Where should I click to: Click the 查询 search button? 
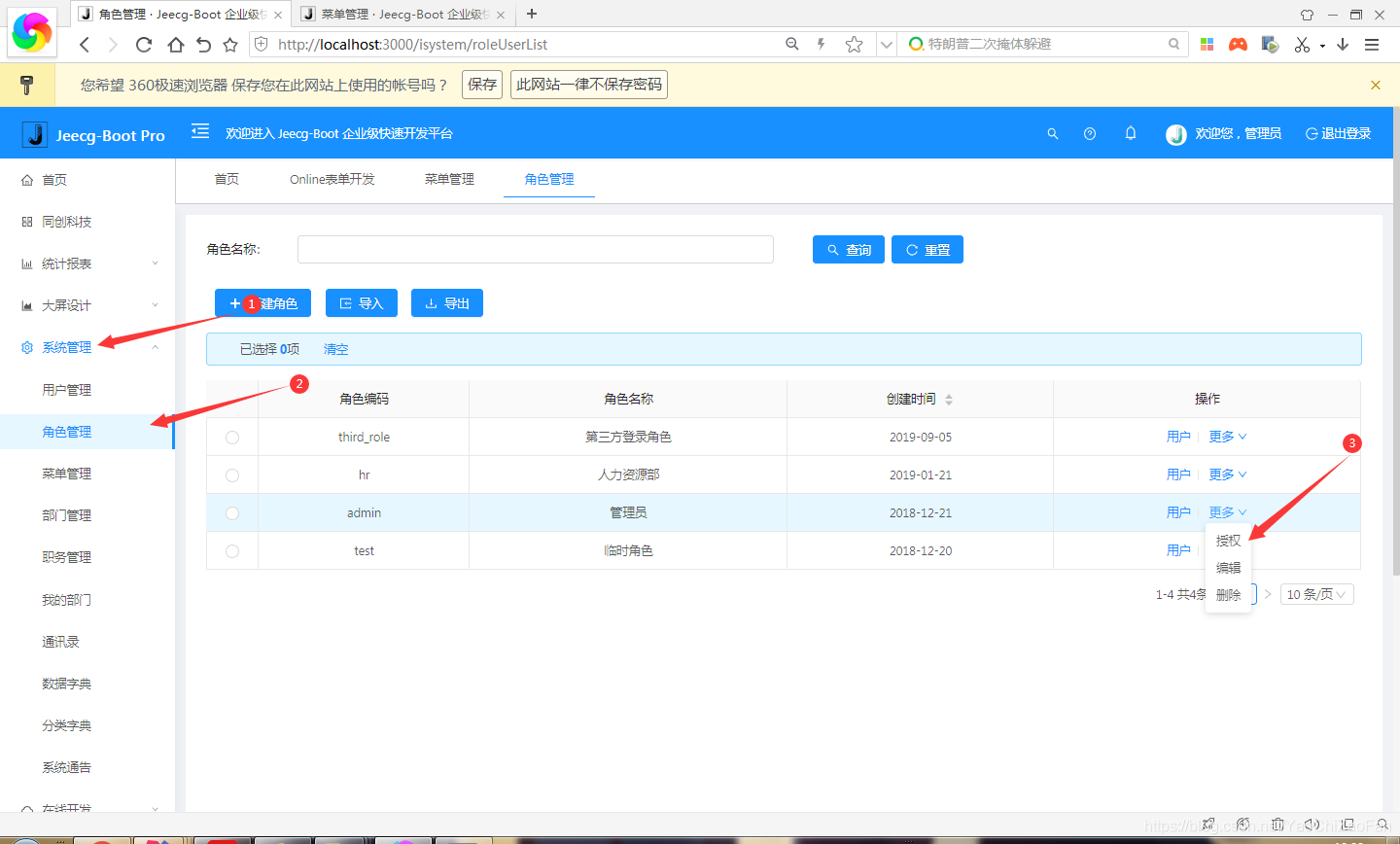849,250
